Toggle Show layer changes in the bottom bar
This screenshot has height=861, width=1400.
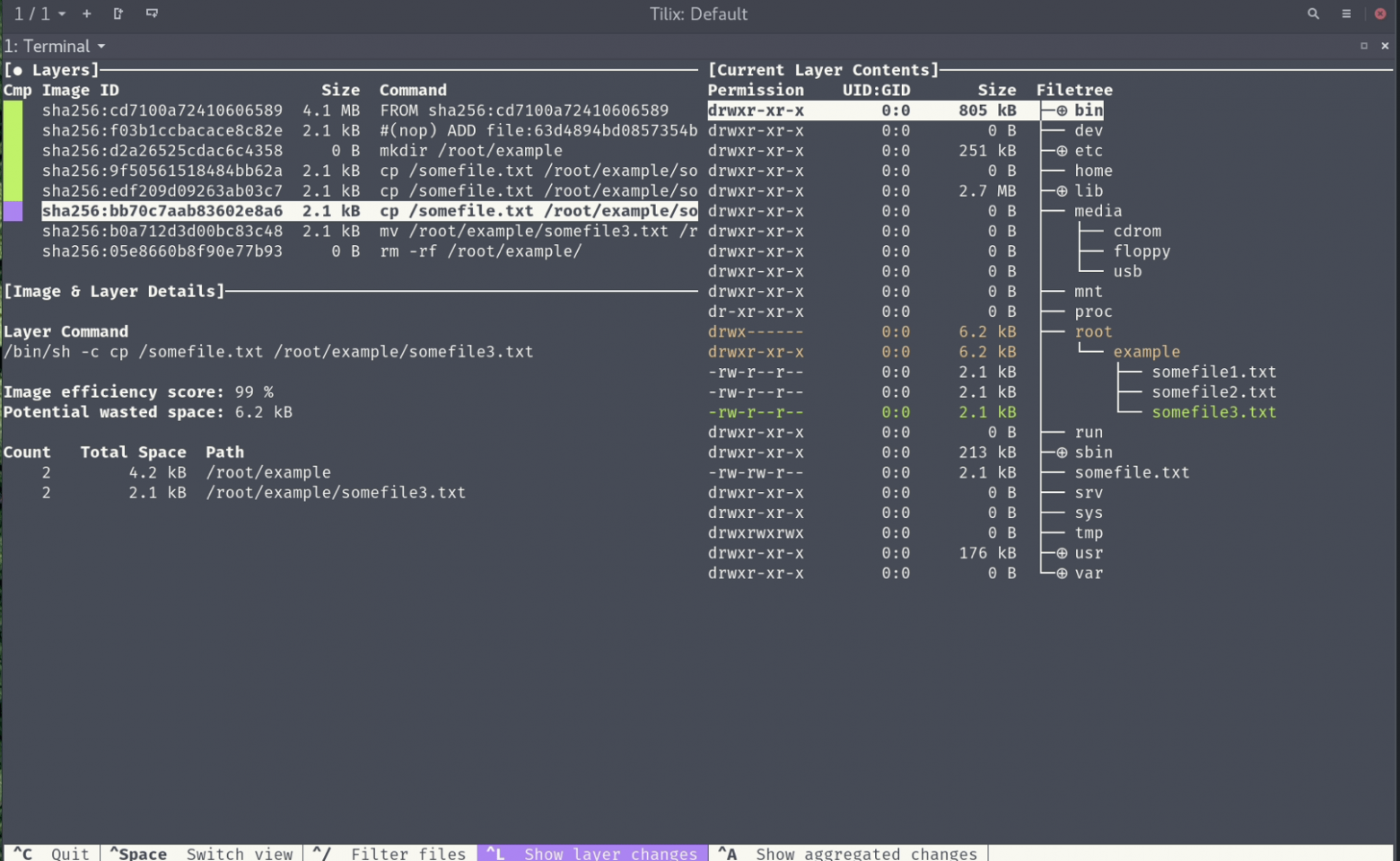pos(592,853)
